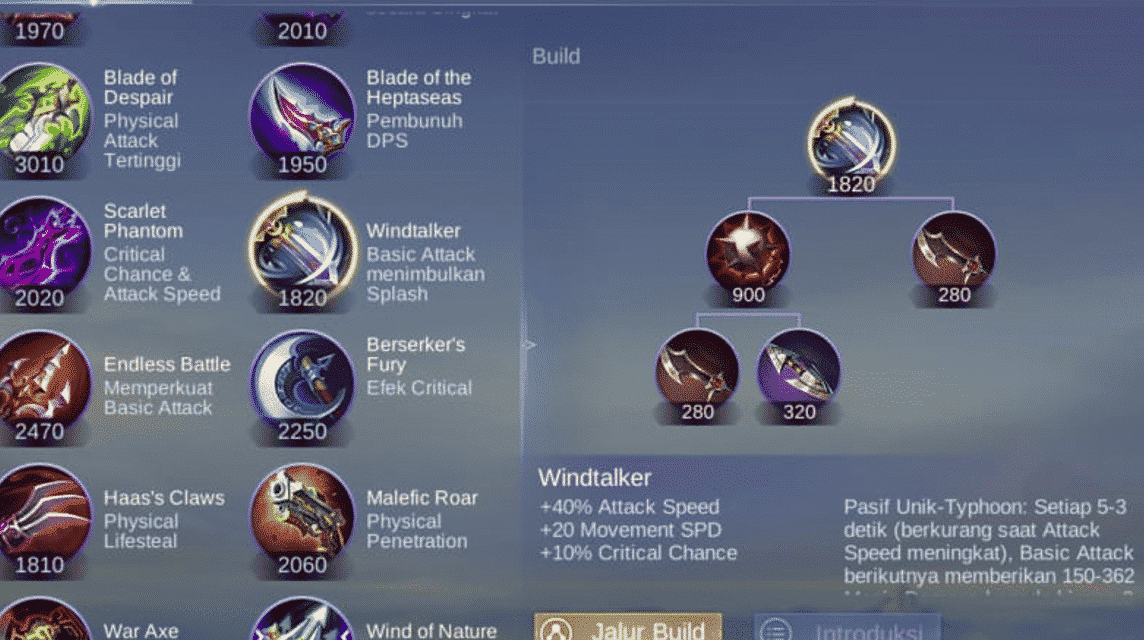Screen dimensions: 1144x640
Task: Switch to the Introduksi tab
Action: [847, 627]
